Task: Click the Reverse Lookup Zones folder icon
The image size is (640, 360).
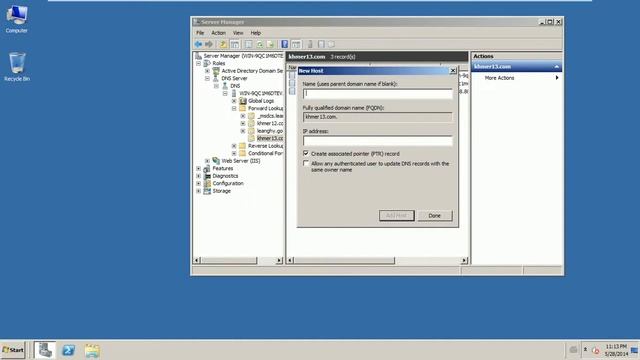Action: (x=243, y=146)
